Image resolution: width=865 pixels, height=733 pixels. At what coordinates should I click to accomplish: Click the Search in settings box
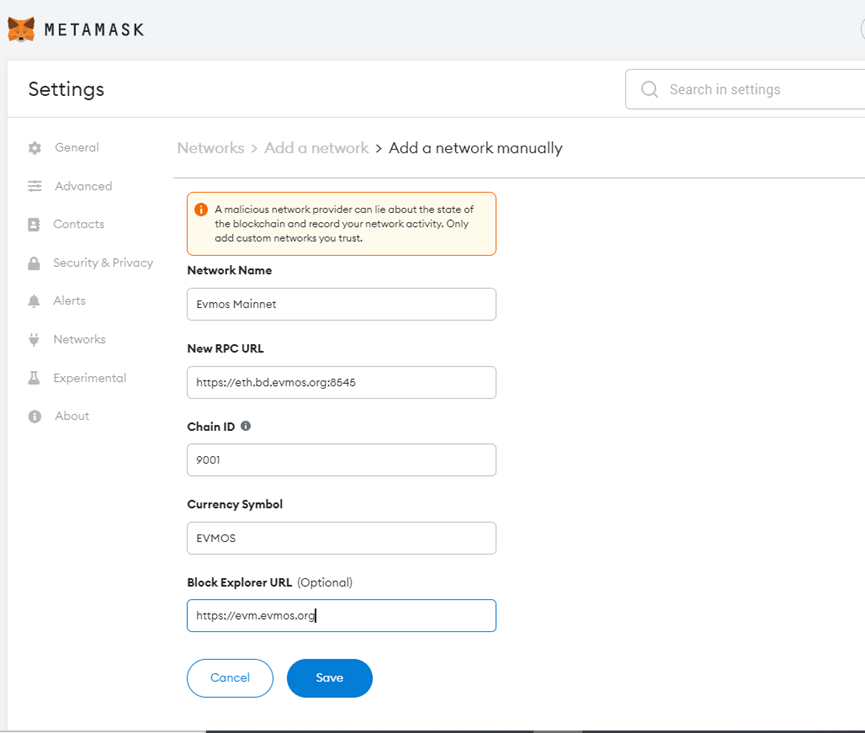745,89
